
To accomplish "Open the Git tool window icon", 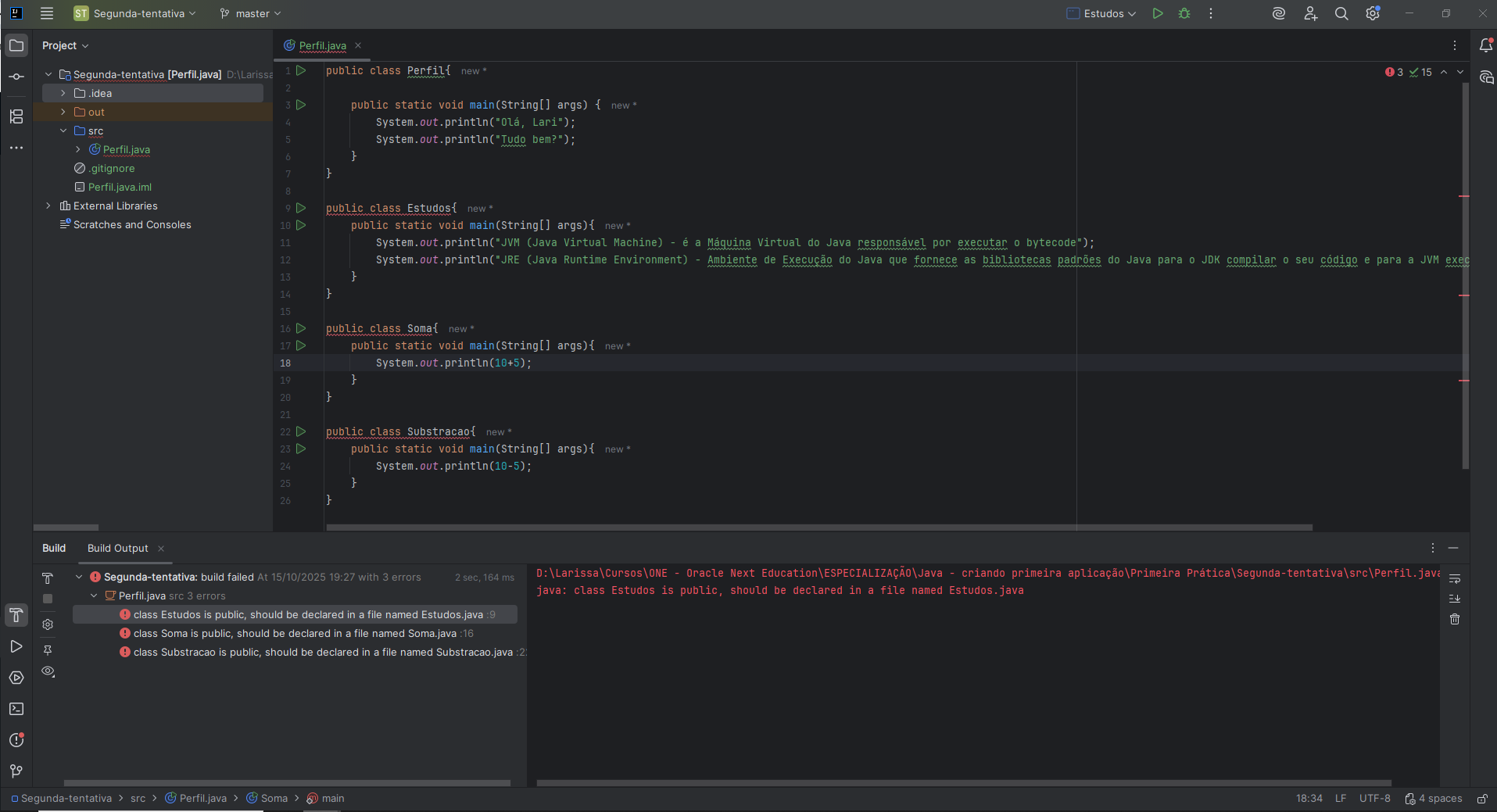I will pos(16,771).
